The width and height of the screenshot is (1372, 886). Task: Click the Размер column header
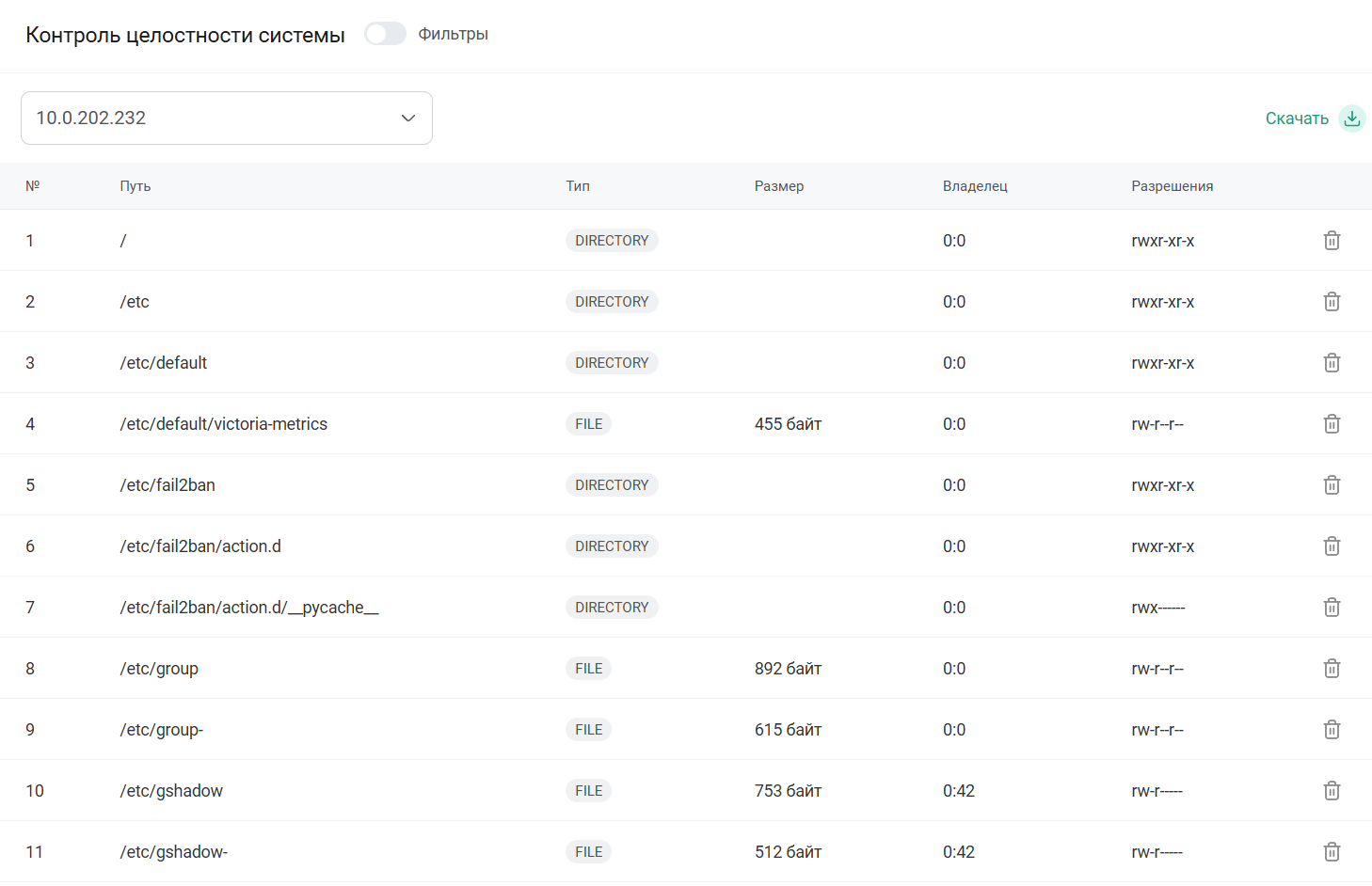(778, 186)
